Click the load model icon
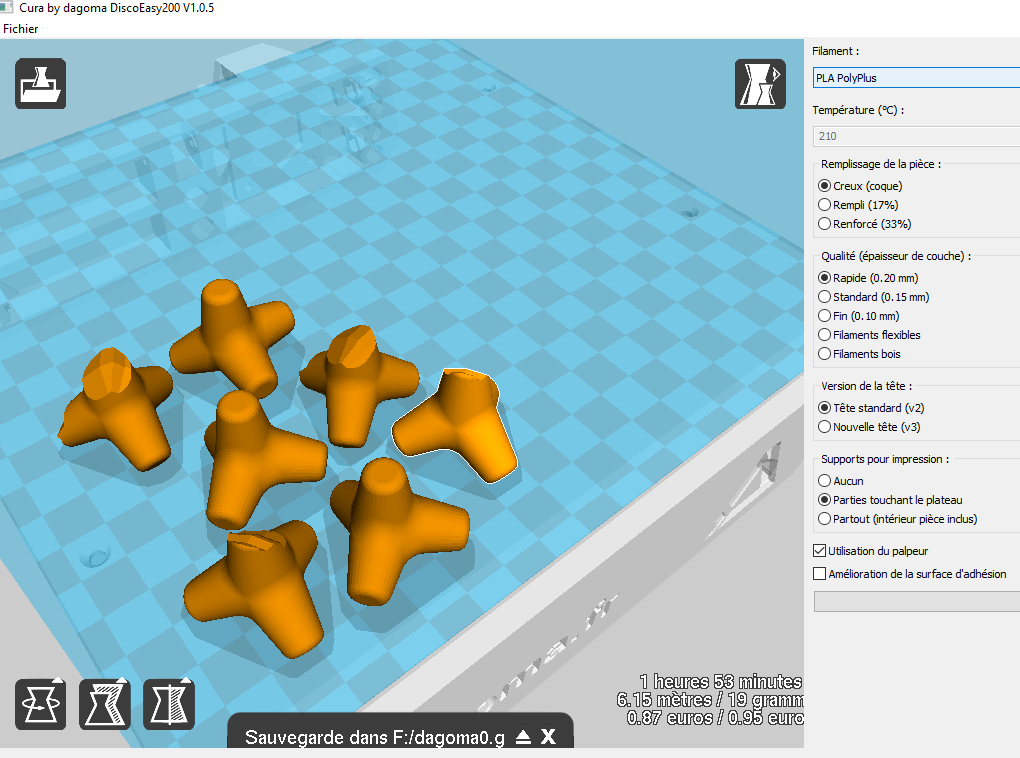 coord(40,83)
